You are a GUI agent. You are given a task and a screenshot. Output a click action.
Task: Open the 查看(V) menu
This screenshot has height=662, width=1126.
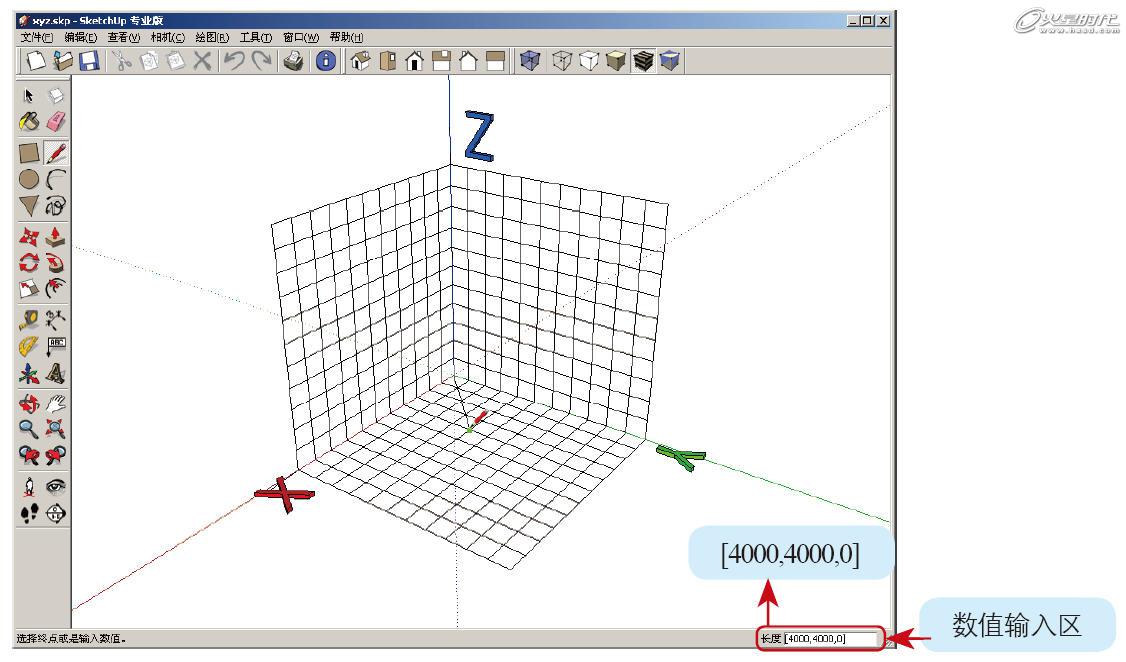124,37
